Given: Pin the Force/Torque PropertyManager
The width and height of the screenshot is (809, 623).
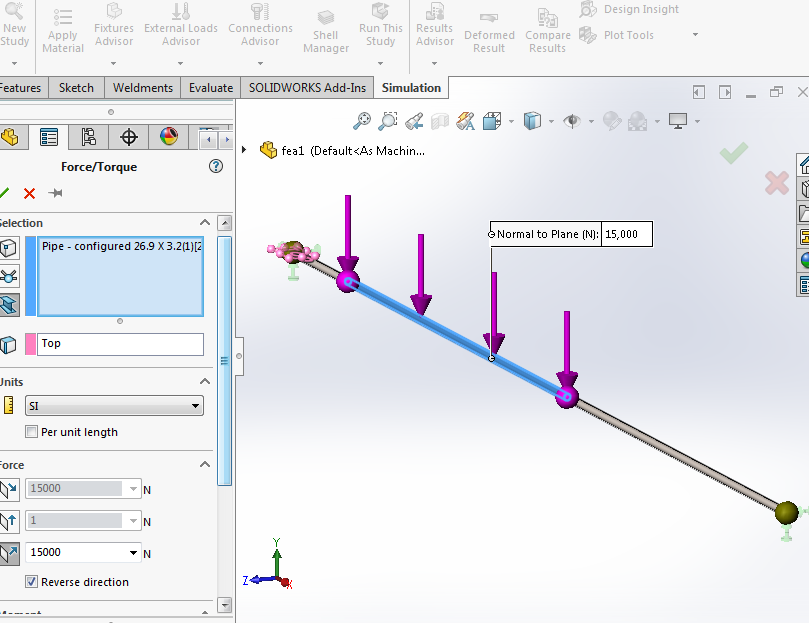Looking at the screenshot, I should click(55, 193).
